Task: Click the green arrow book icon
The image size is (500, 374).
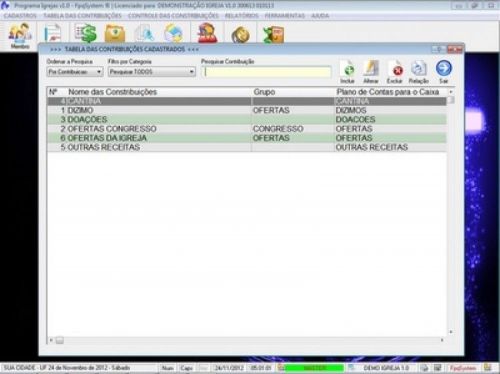Action: point(273,35)
